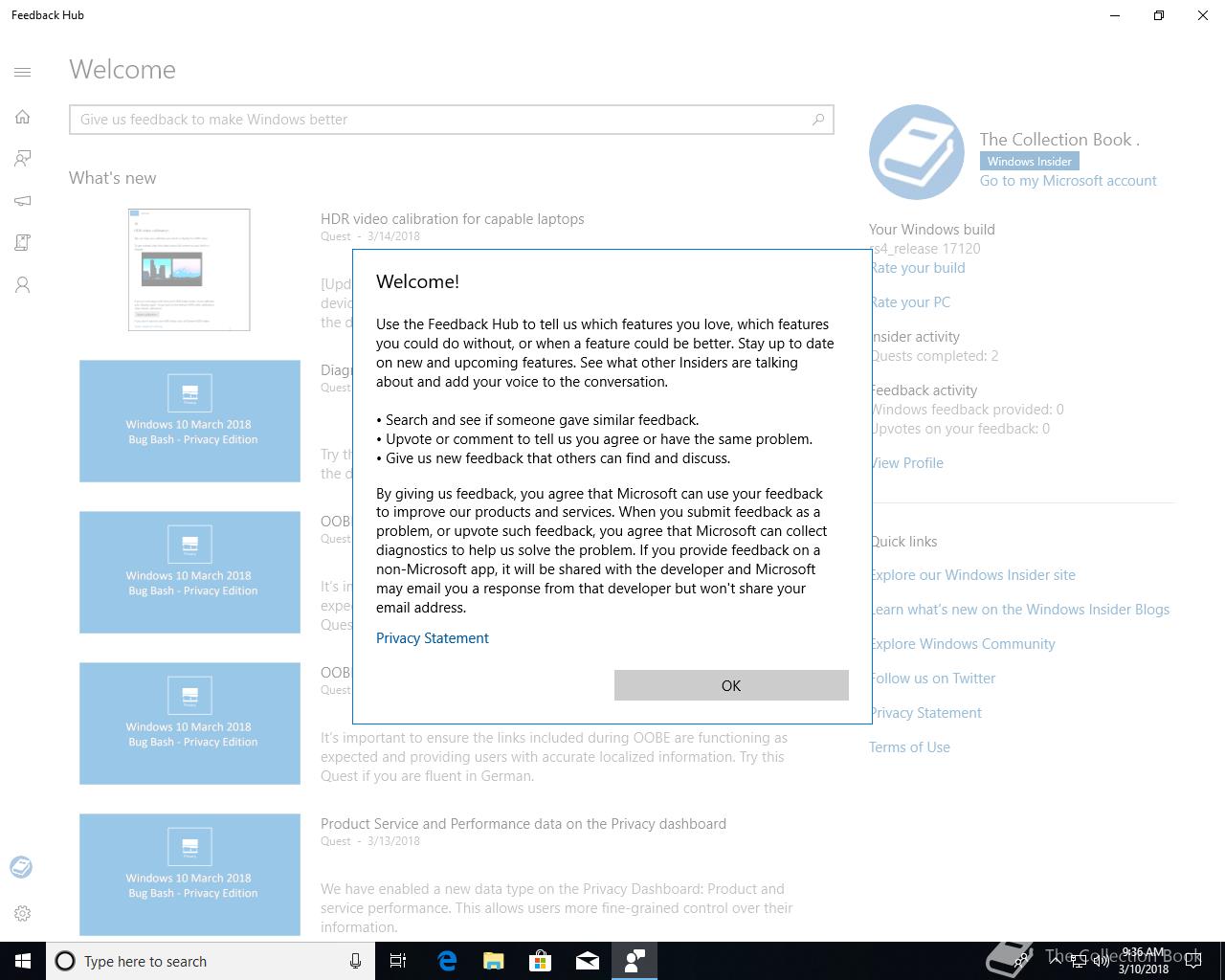Image resolution: width=1225 pixels, height=980 pixels.
Task: Go to Home in the sidebar
Action: 23,117
